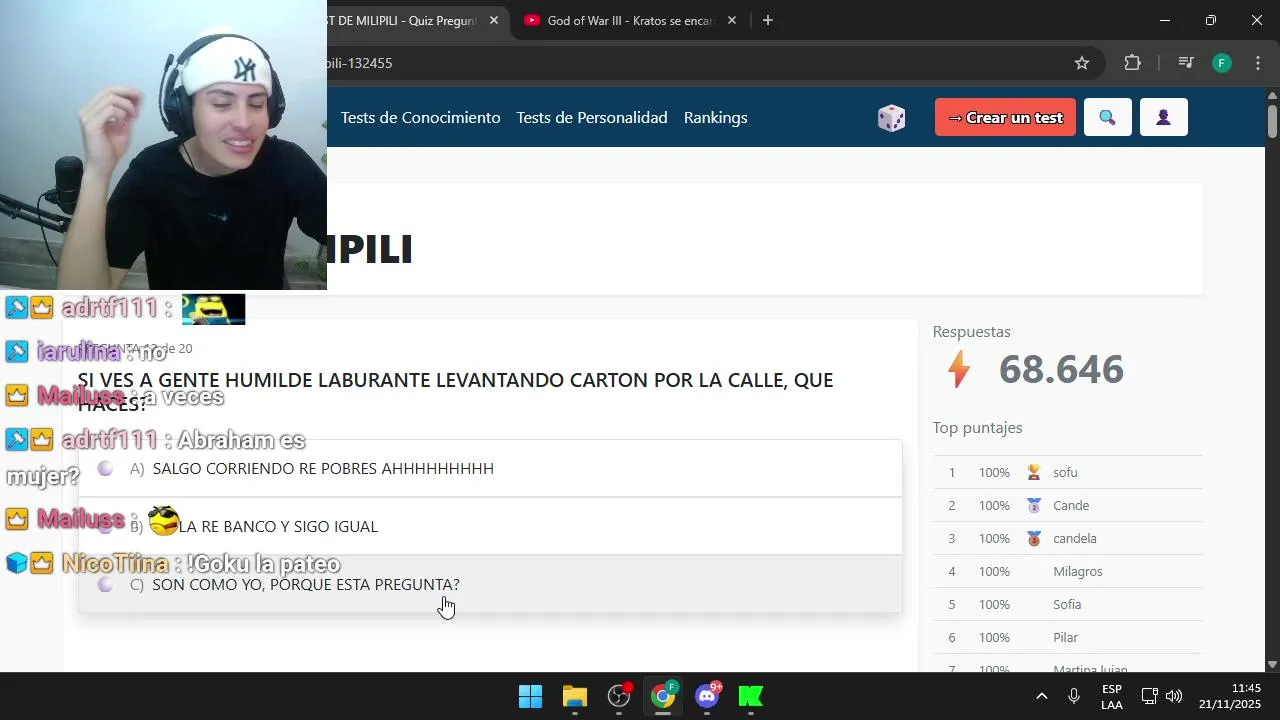This screenshot has width=1280, height=720.
Task: Open the Chrome three-dot menu
Action: 1258,63
